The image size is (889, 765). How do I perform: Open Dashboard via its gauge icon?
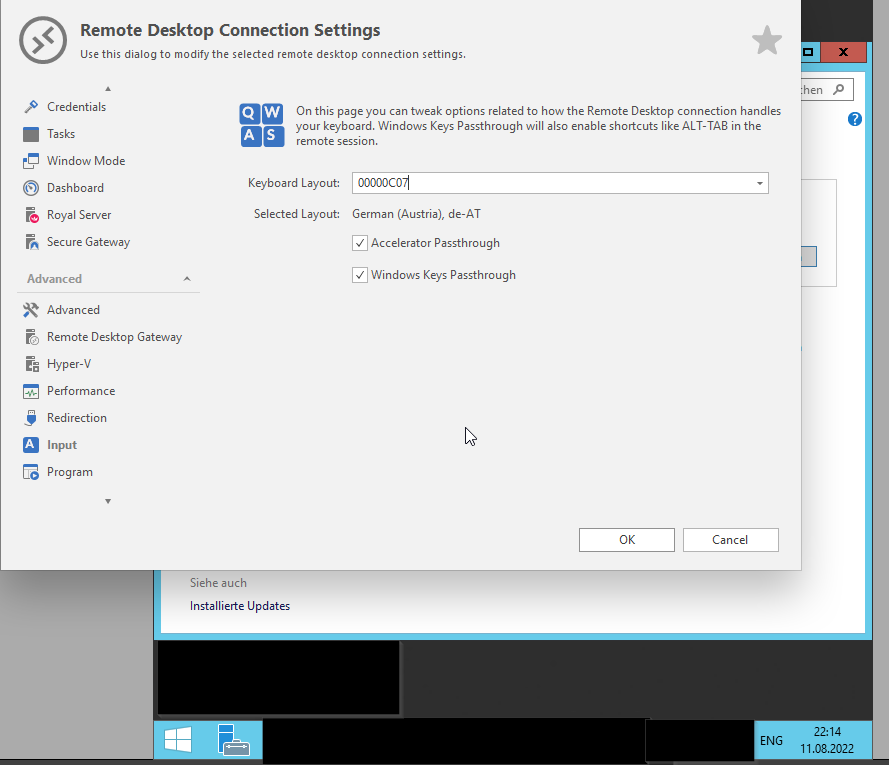pos(30,188)
